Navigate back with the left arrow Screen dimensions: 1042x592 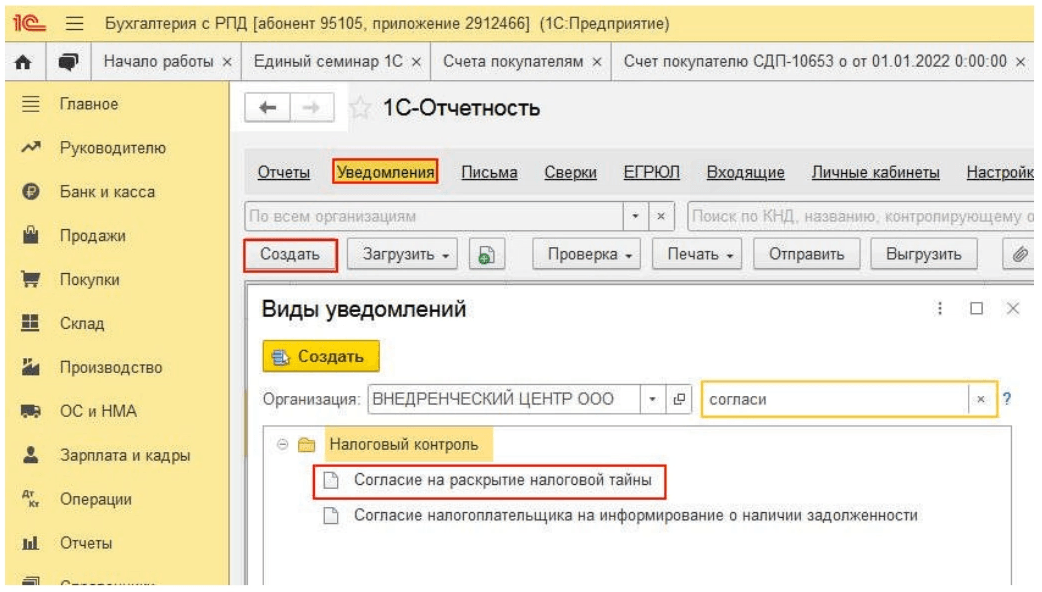click(268, 108)
